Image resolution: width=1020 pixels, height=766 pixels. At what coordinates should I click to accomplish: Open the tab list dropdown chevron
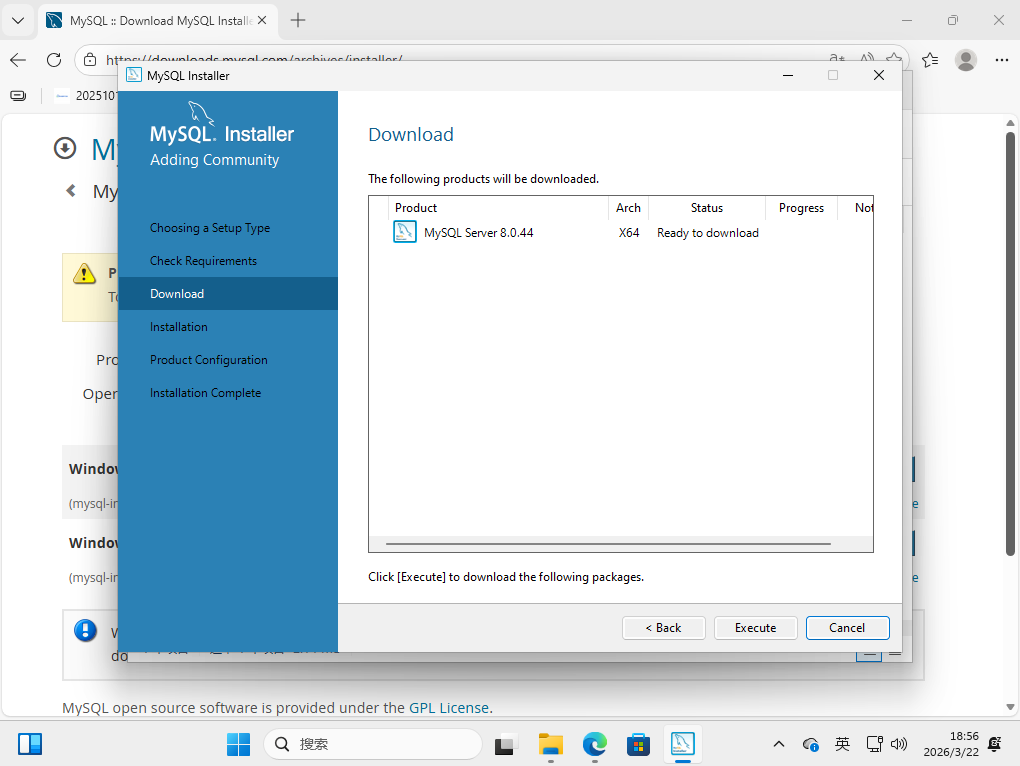click(18, 20)
